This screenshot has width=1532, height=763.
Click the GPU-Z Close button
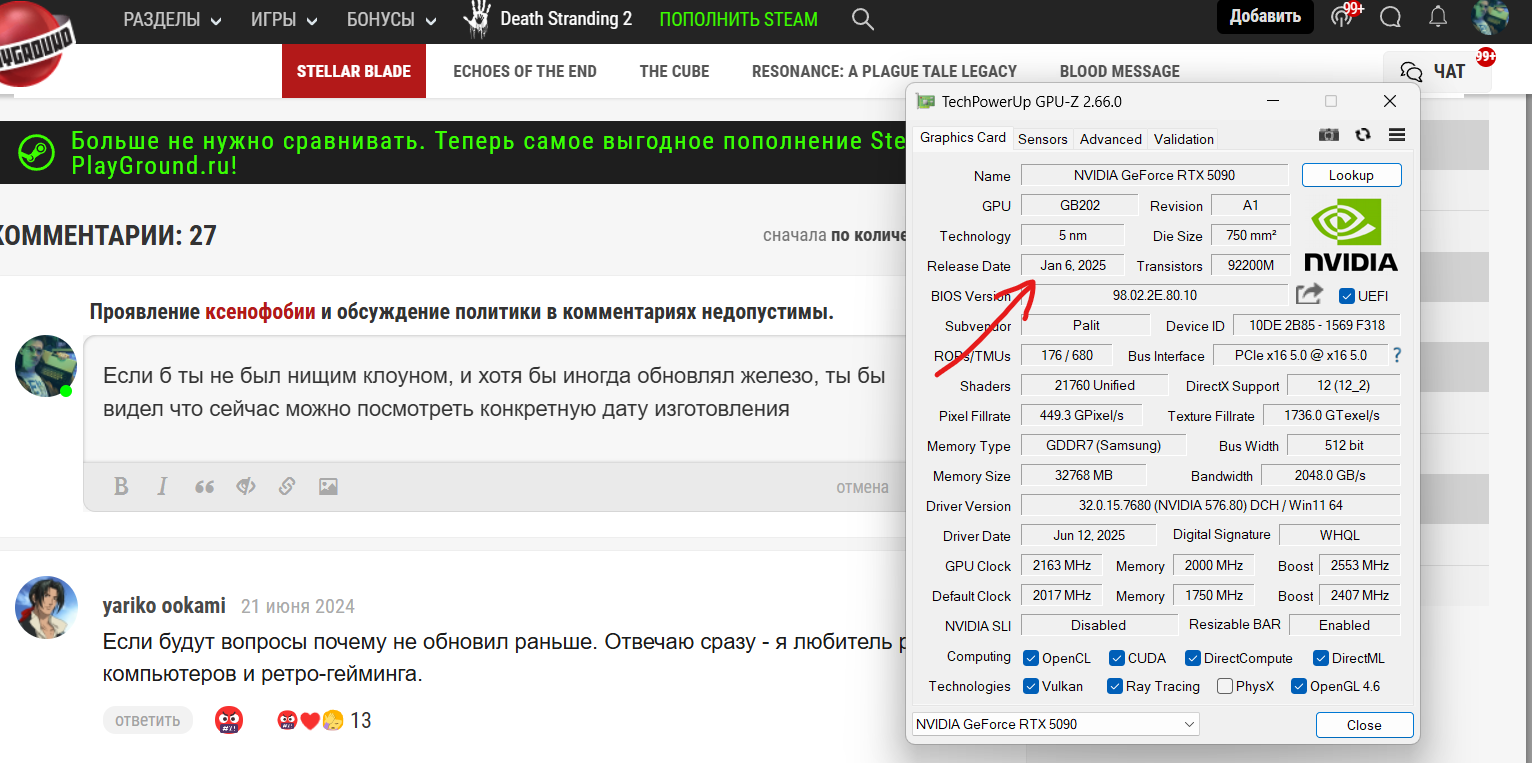tap(1364, 725)
